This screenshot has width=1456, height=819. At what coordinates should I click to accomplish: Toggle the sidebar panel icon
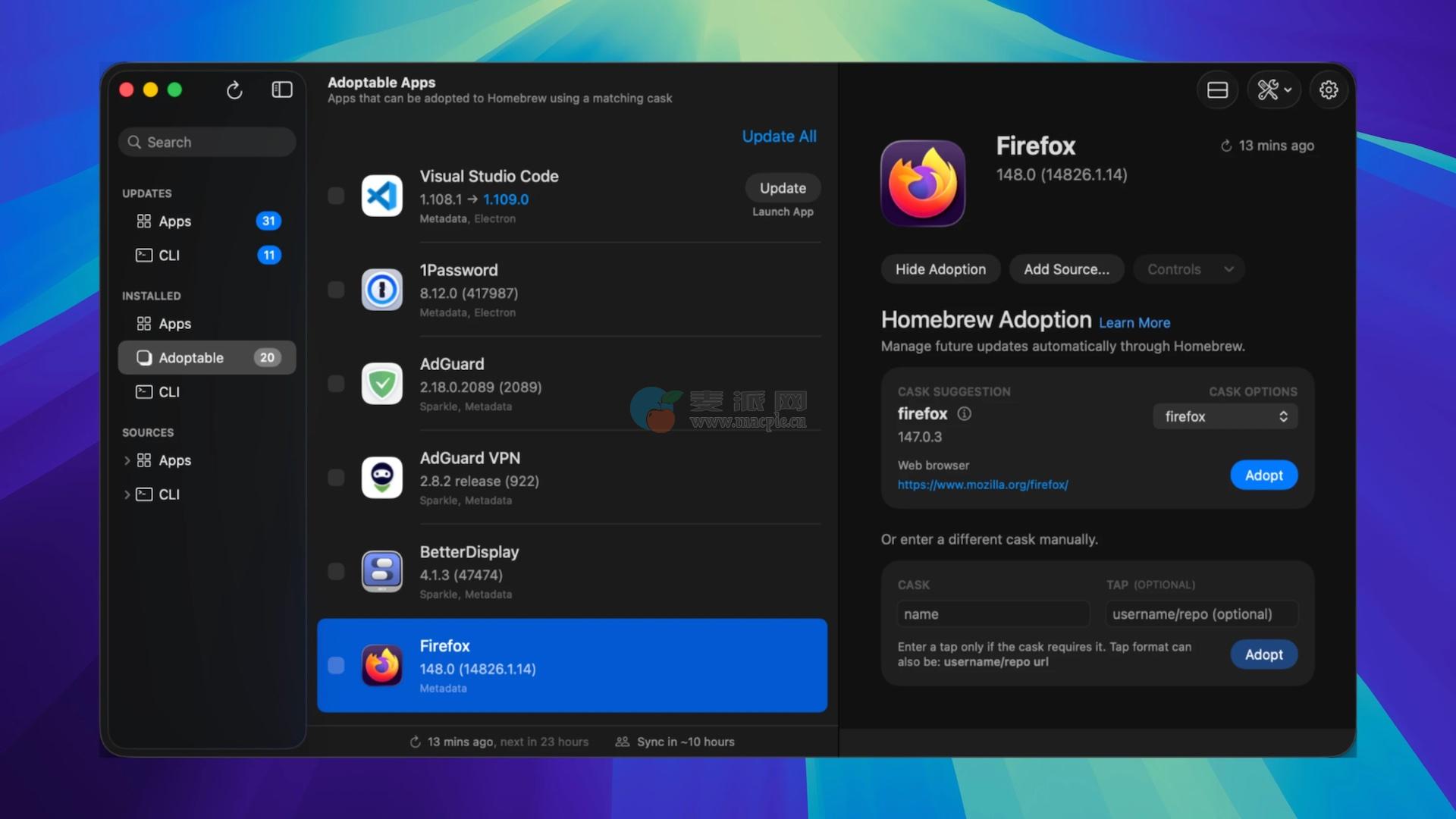point(282,90)
